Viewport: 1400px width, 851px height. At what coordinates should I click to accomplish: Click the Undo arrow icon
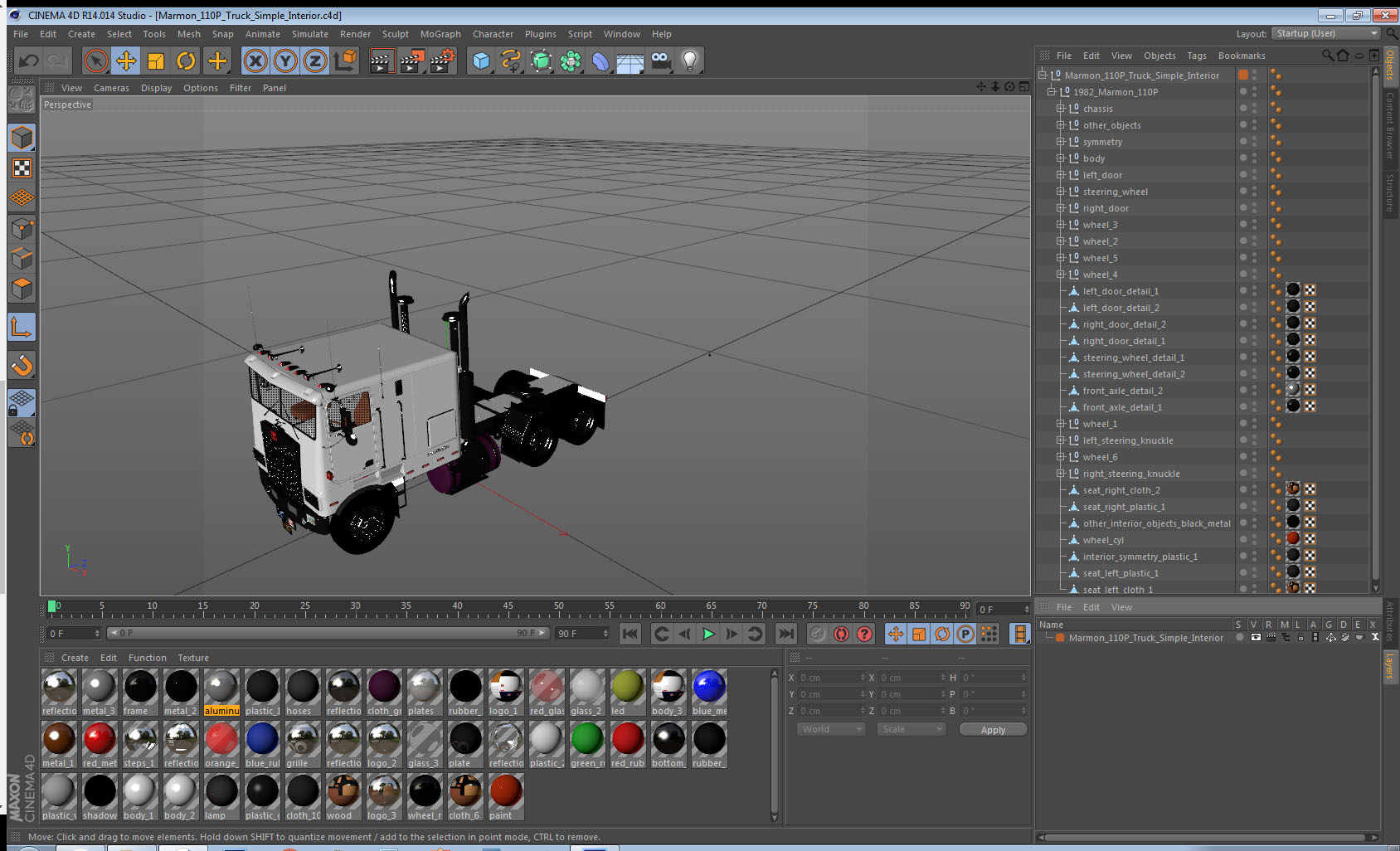click(x=28, y=61)
